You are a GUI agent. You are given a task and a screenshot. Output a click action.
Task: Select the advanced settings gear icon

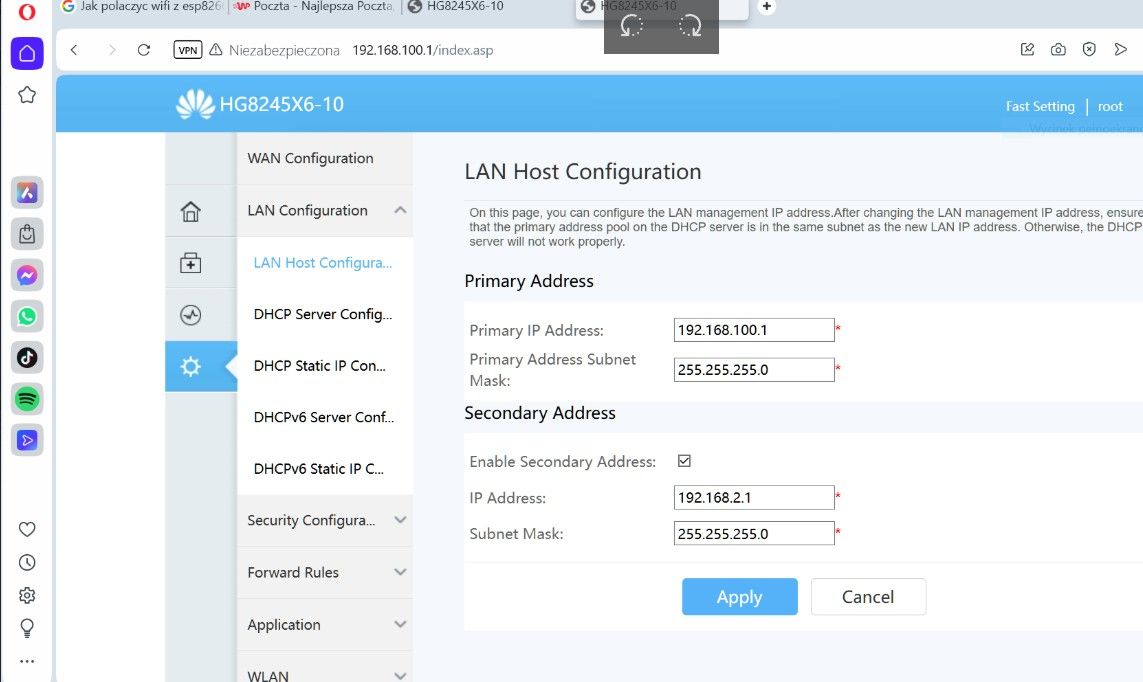pyautogui.click(x=190, y=367)
